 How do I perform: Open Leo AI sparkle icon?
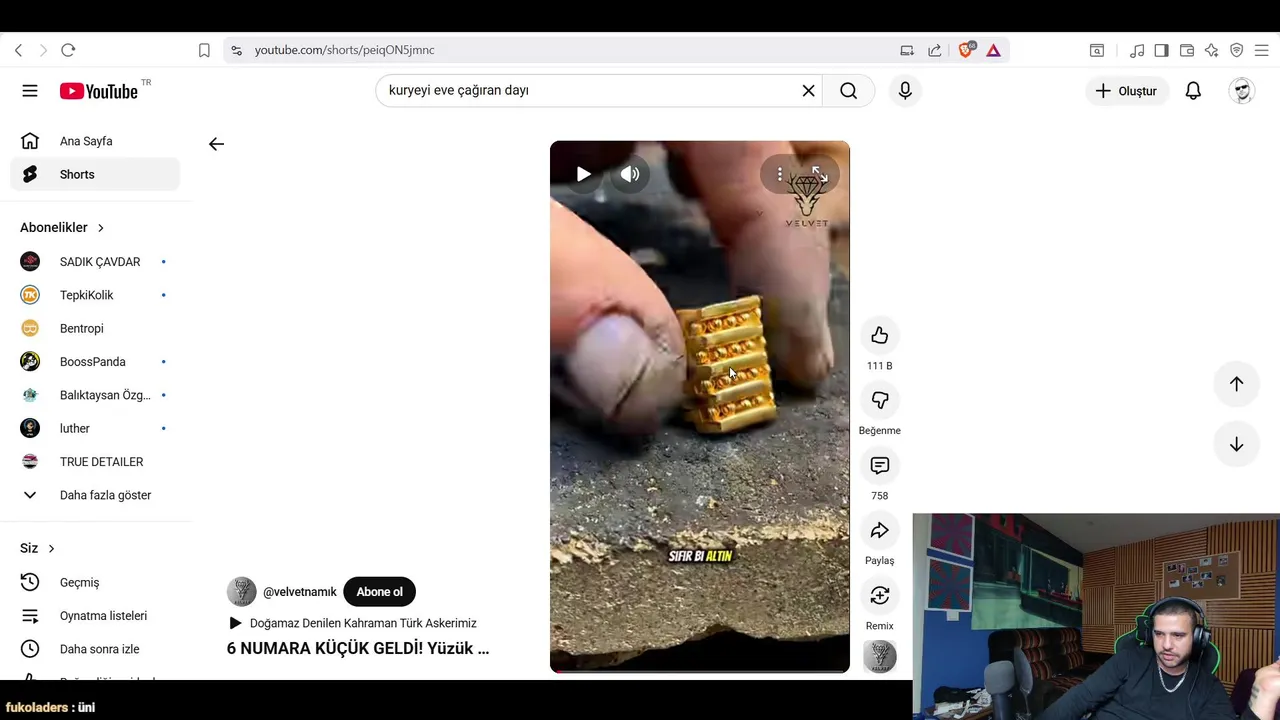1211,50
